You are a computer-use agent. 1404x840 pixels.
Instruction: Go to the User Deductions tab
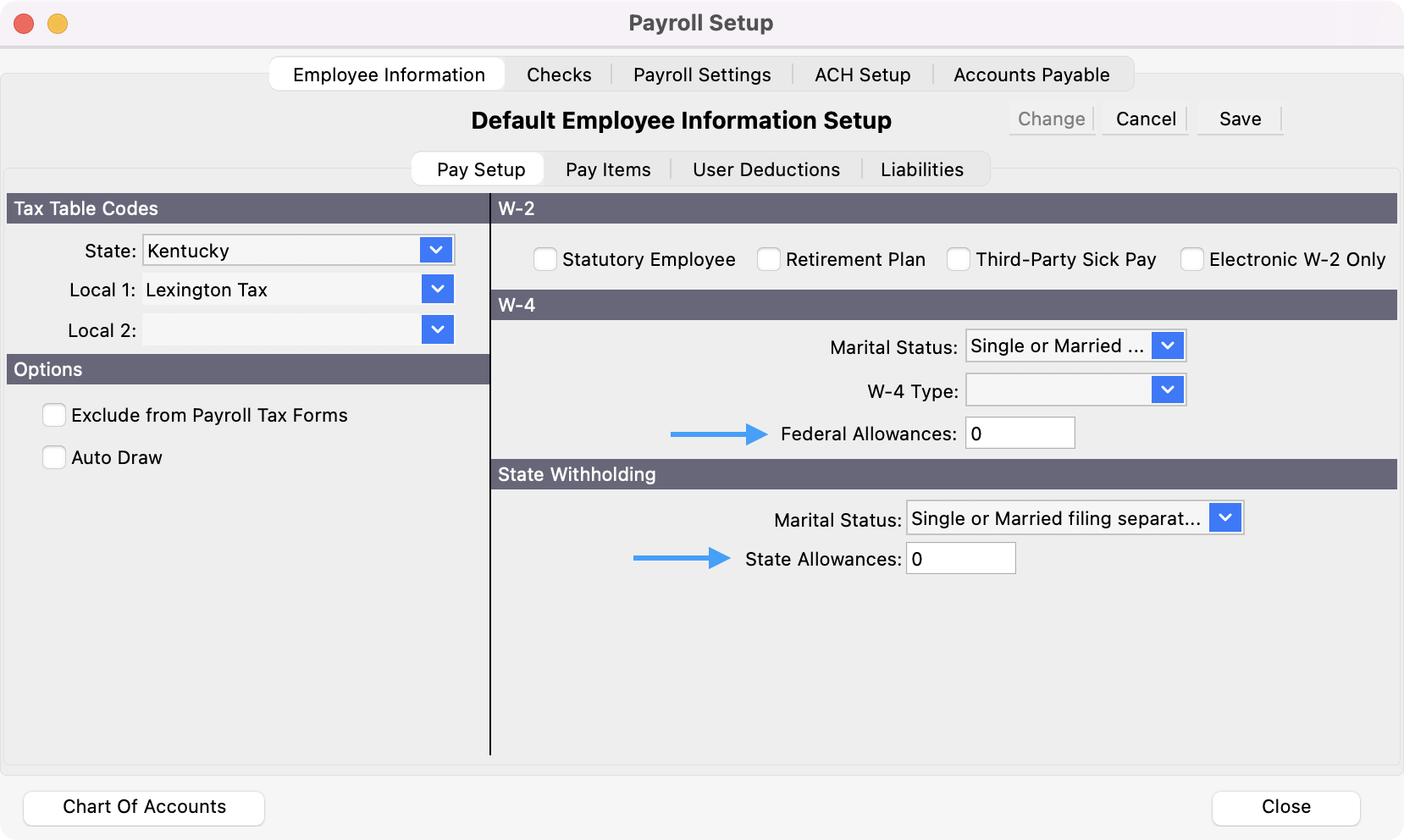[x=766, y=169]
